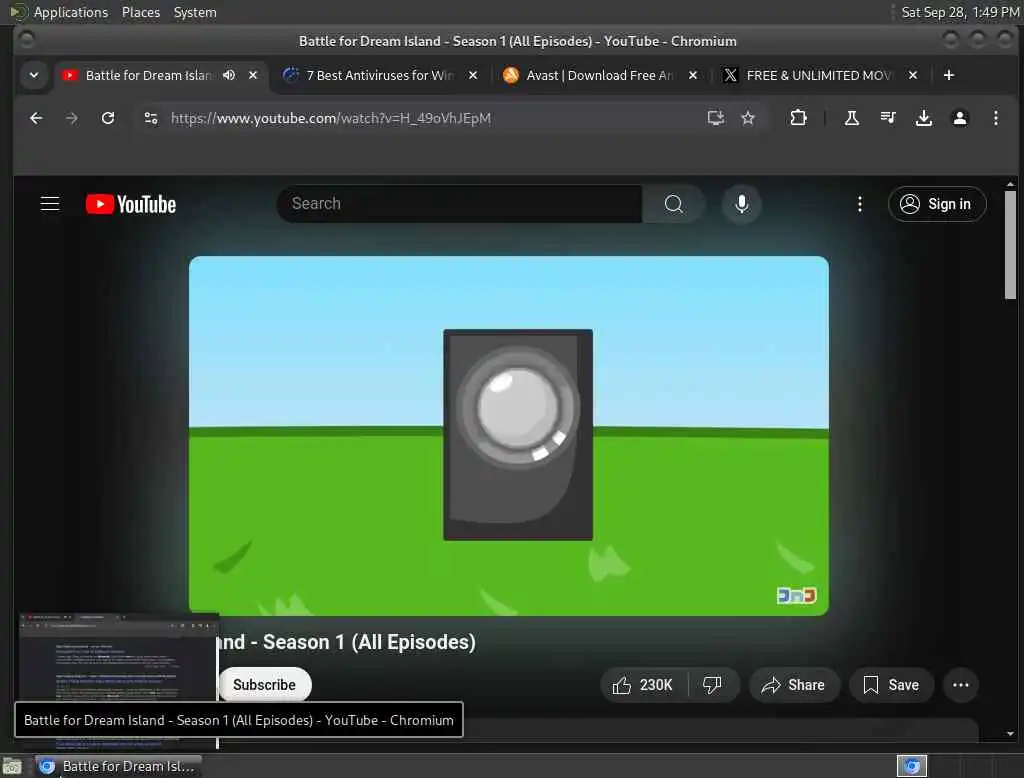Screen dimensions: 1024x778
Task: Click the window preview thumbnail above taskbar
Action: click(118, 657)
